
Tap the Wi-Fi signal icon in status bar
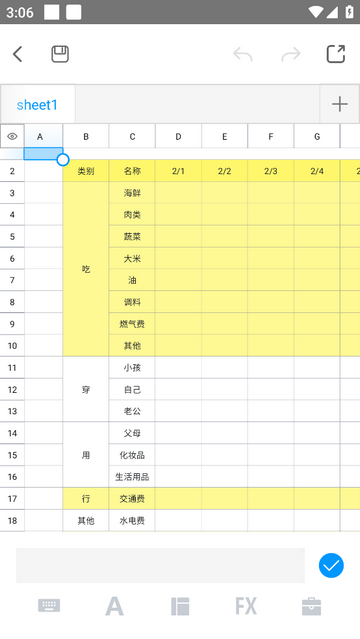click(316, 12)
